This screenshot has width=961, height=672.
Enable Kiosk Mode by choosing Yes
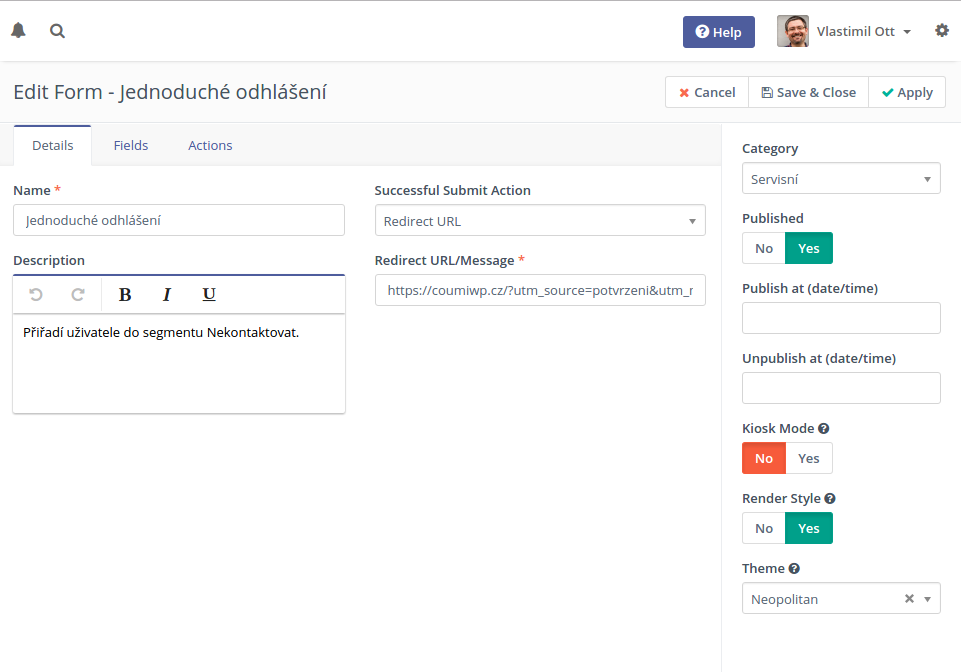click(809, 459)
